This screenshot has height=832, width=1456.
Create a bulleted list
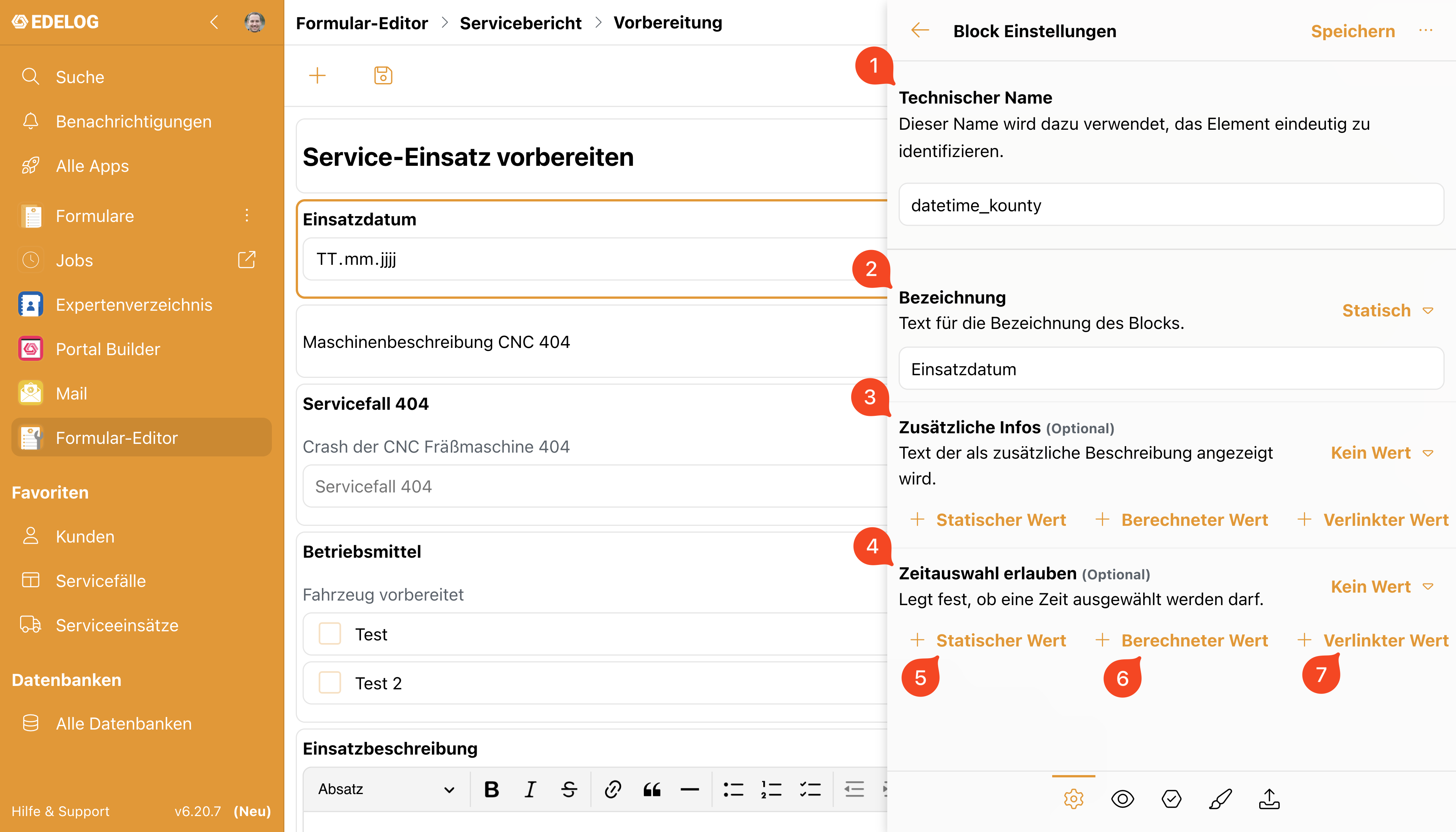[x=733, y=789]
